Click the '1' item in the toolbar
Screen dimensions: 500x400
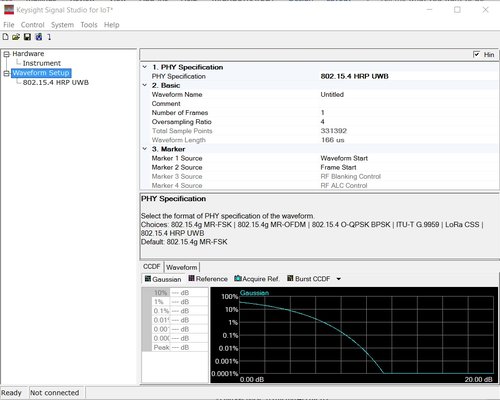[x=49, y=37]
